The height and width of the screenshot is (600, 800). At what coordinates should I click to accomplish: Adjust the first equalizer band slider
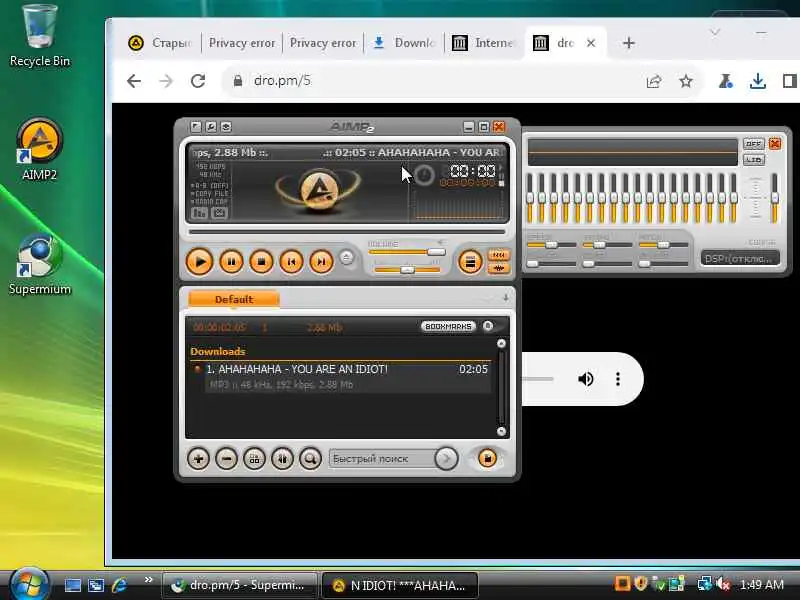point(530,198)
